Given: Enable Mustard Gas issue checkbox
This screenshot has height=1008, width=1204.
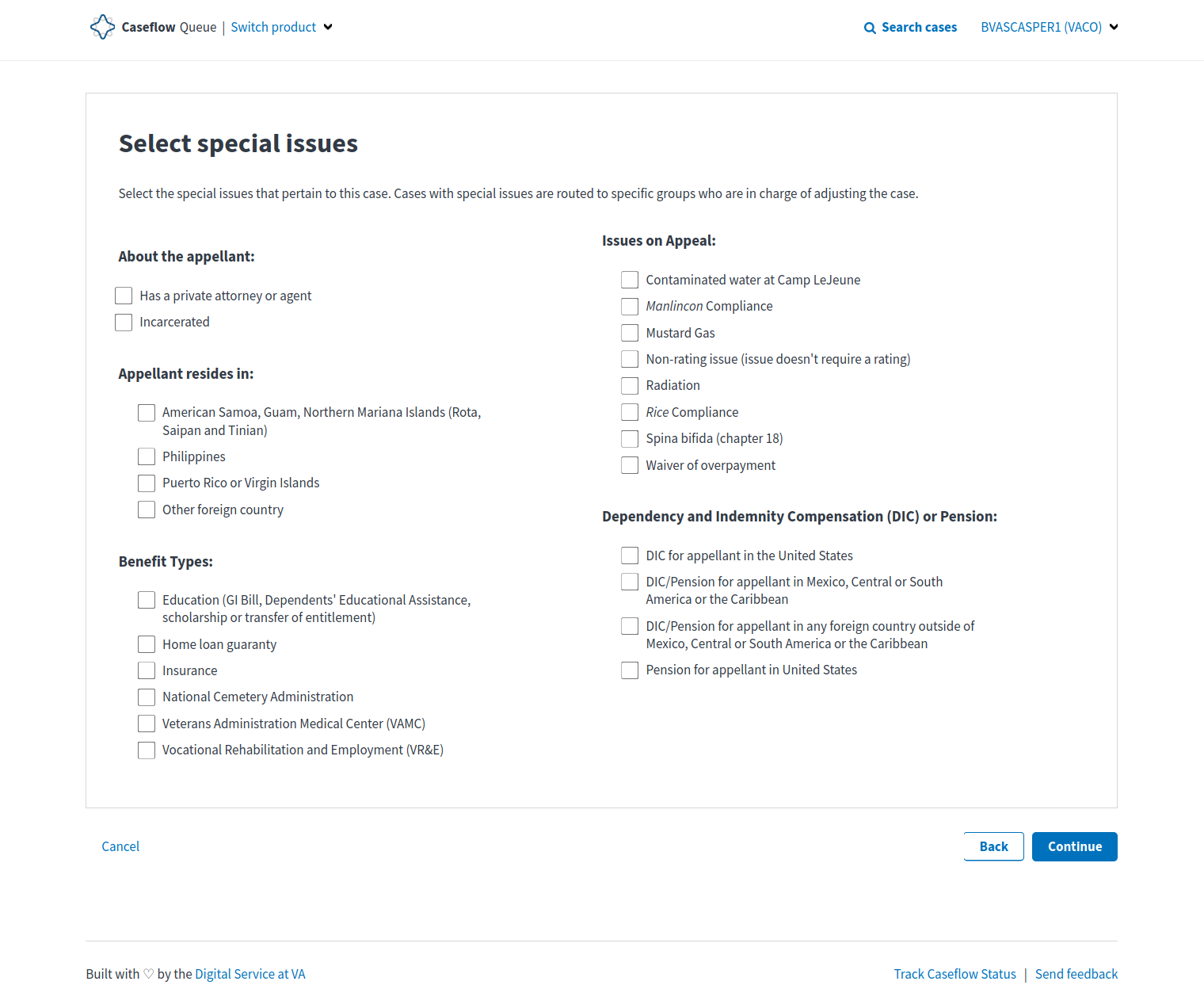Looking at the screenshot, I should [630, 333].
